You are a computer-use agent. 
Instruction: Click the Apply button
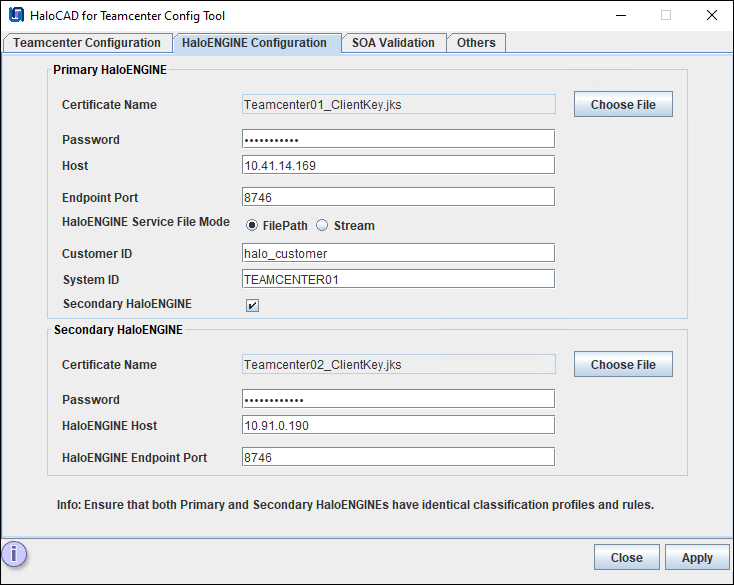click(x=697, y=557)
